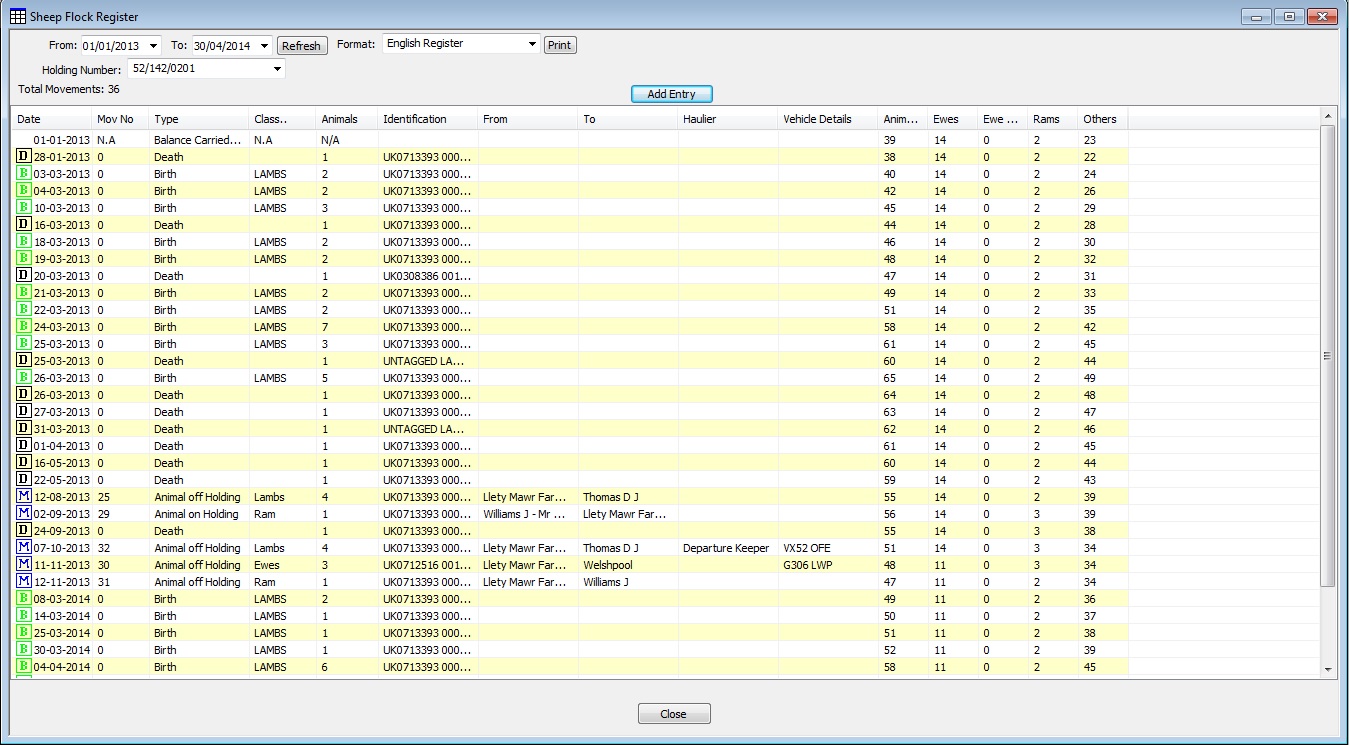
Task: Click the Movement icon on row 11-11-2013
Action: click(24, 565)
